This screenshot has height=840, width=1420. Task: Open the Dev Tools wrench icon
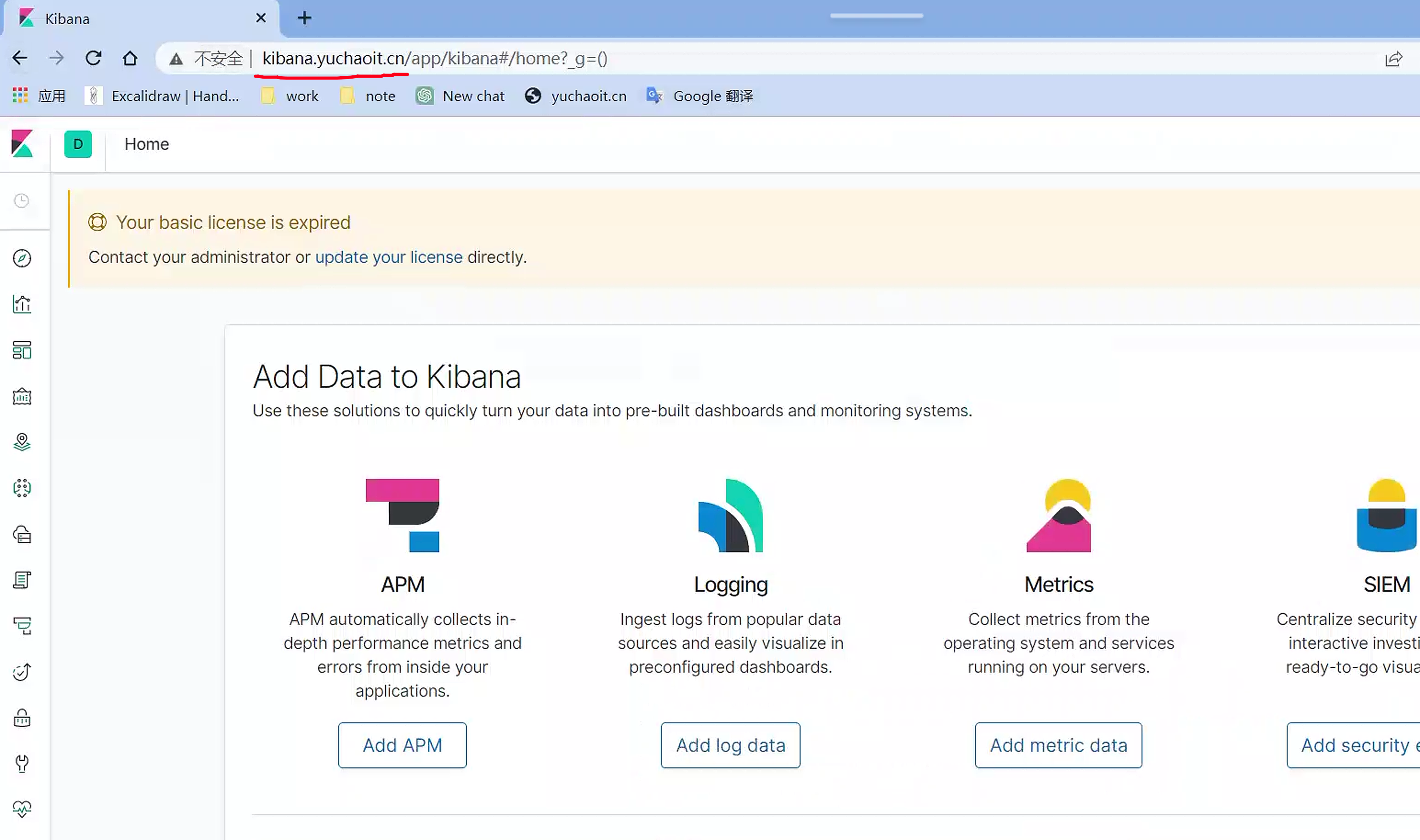click(22, 764)
